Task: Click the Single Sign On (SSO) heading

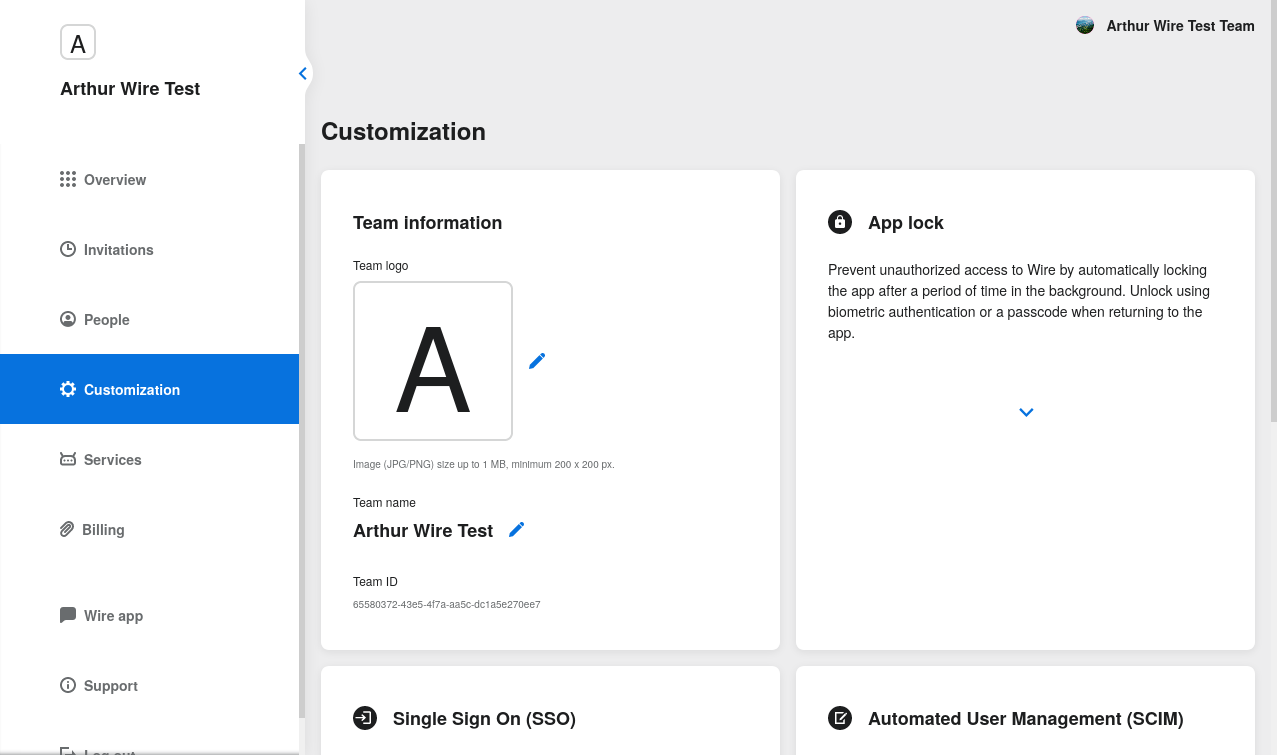Action: tap(484, 719)
